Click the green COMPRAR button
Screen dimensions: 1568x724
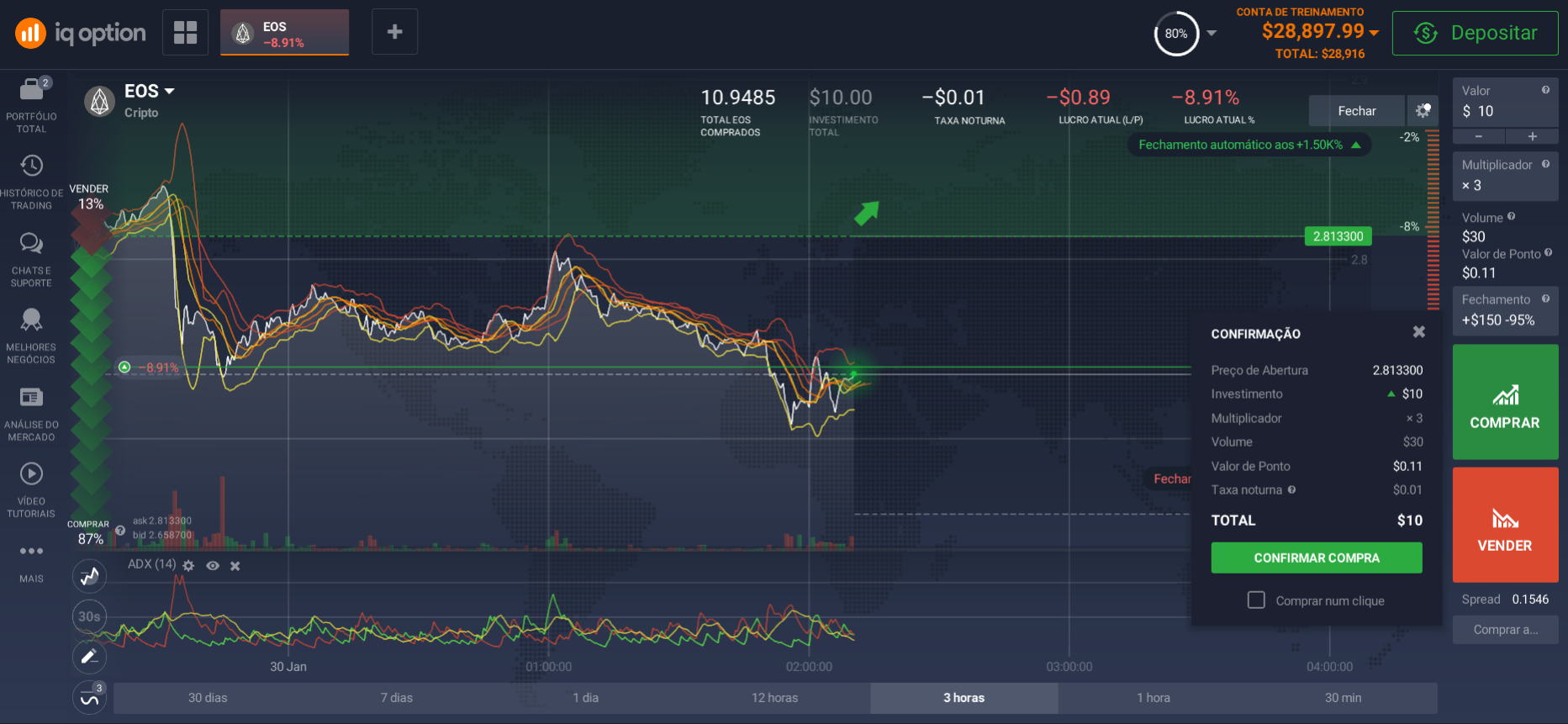point(1505,401)
